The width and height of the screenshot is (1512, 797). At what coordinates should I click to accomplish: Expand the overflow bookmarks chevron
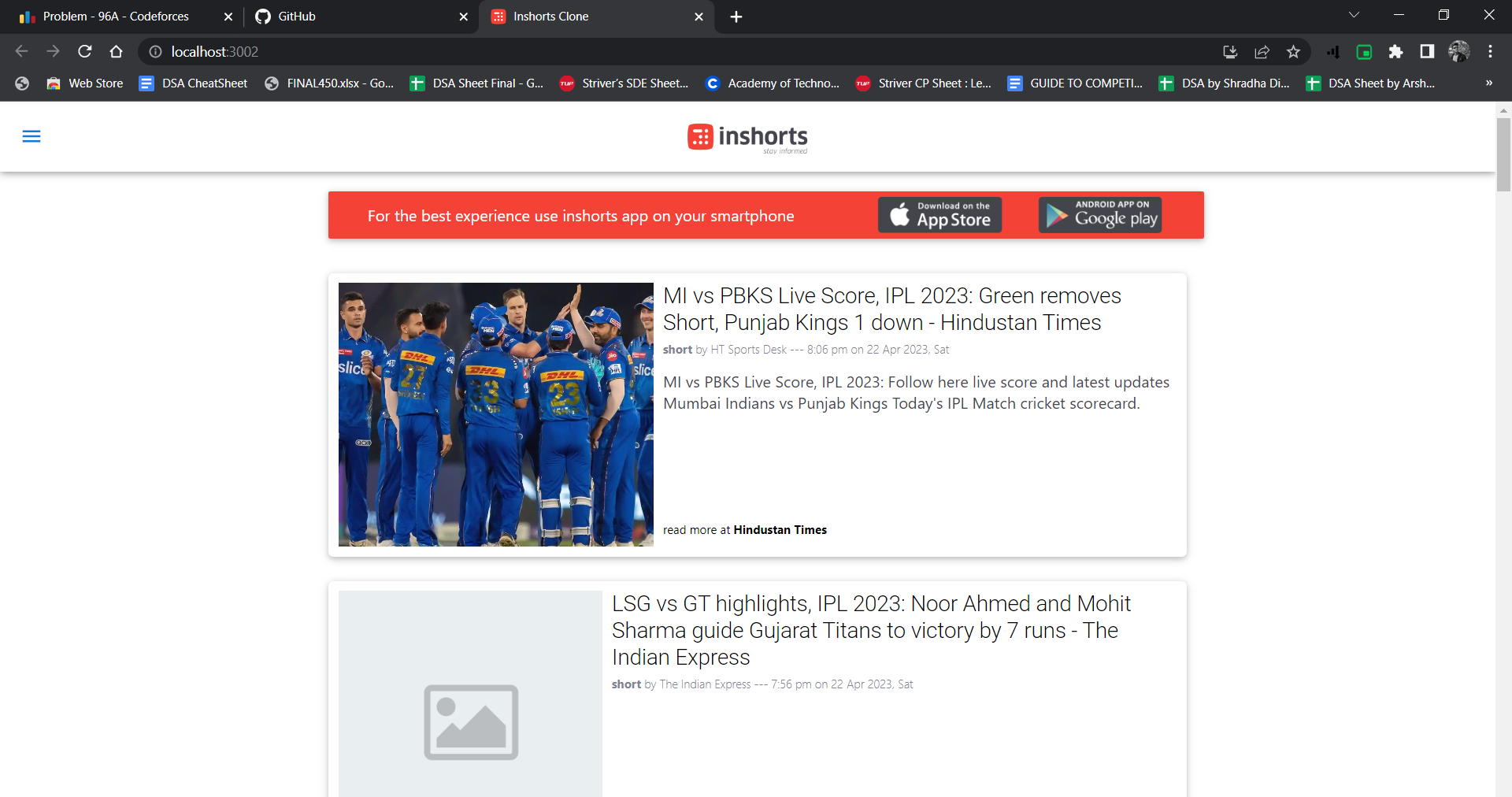tap(1488, 83)
